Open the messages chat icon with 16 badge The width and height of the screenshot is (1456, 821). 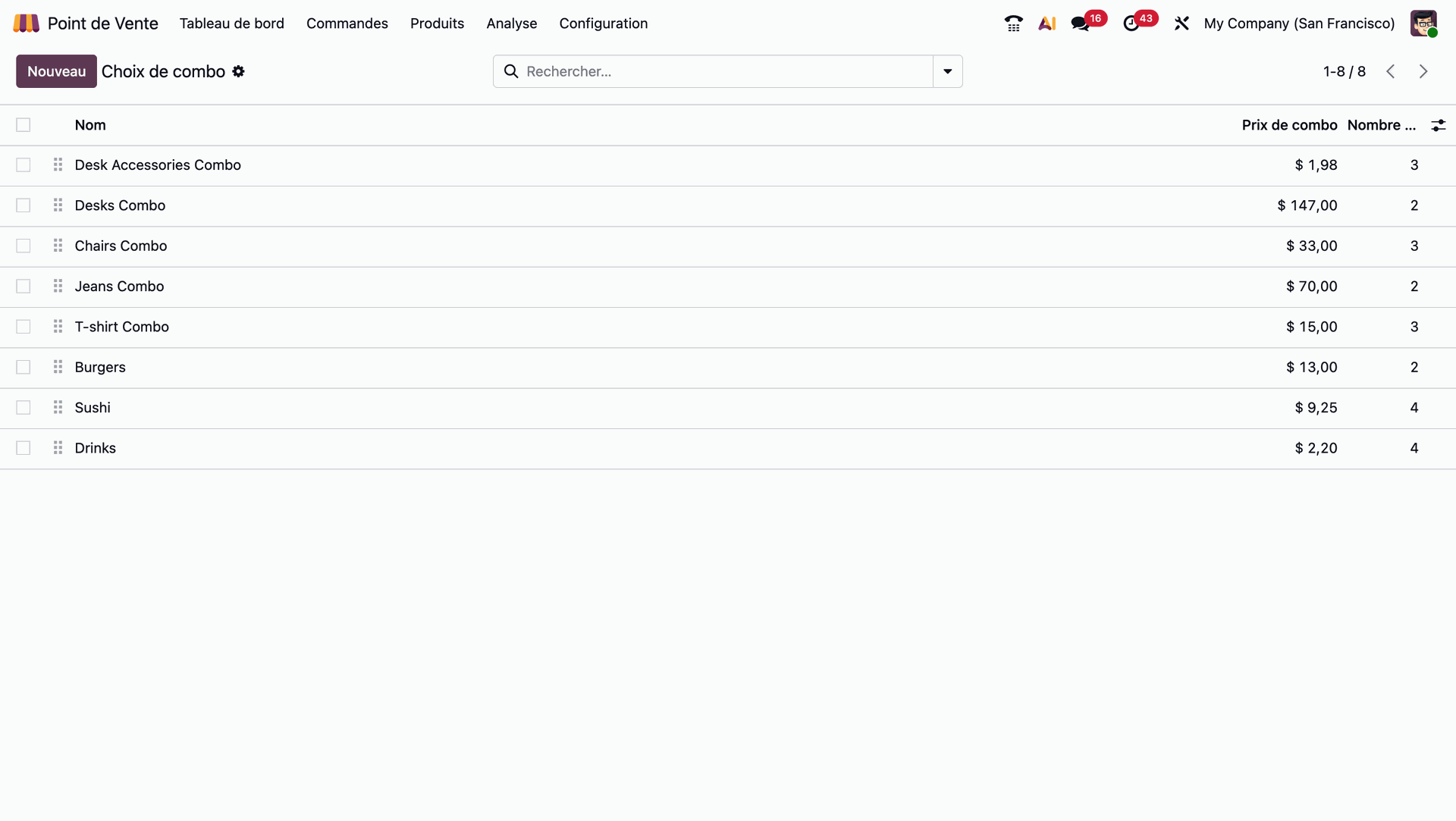[1081, 24]
